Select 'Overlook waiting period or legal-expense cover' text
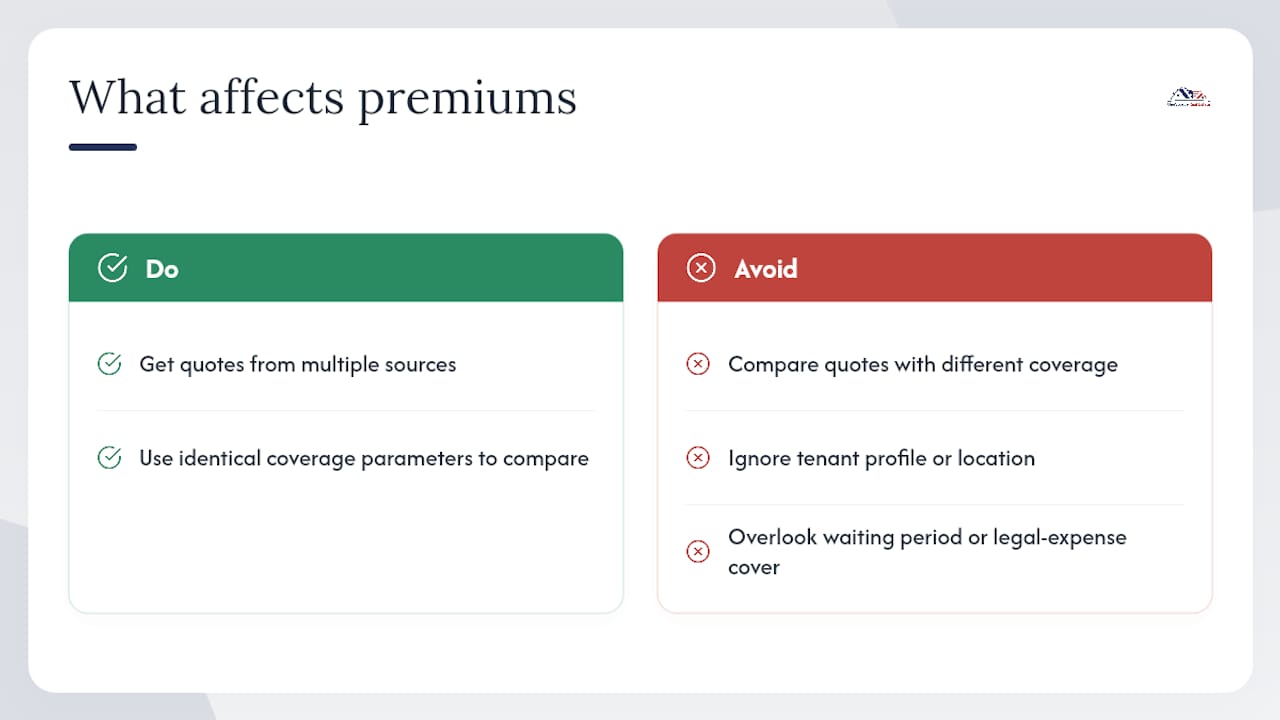Image resolution: width=1280 pixels, height=720 pixels. click(x=927, y=552)
